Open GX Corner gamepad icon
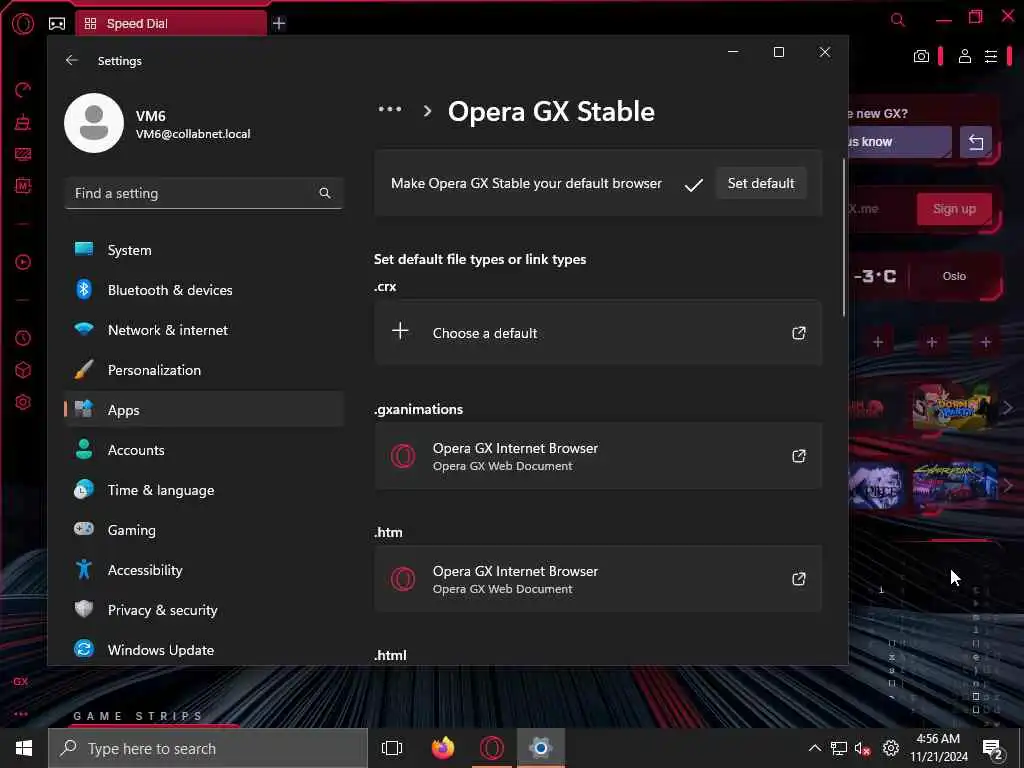 click(x=57, y=24)
